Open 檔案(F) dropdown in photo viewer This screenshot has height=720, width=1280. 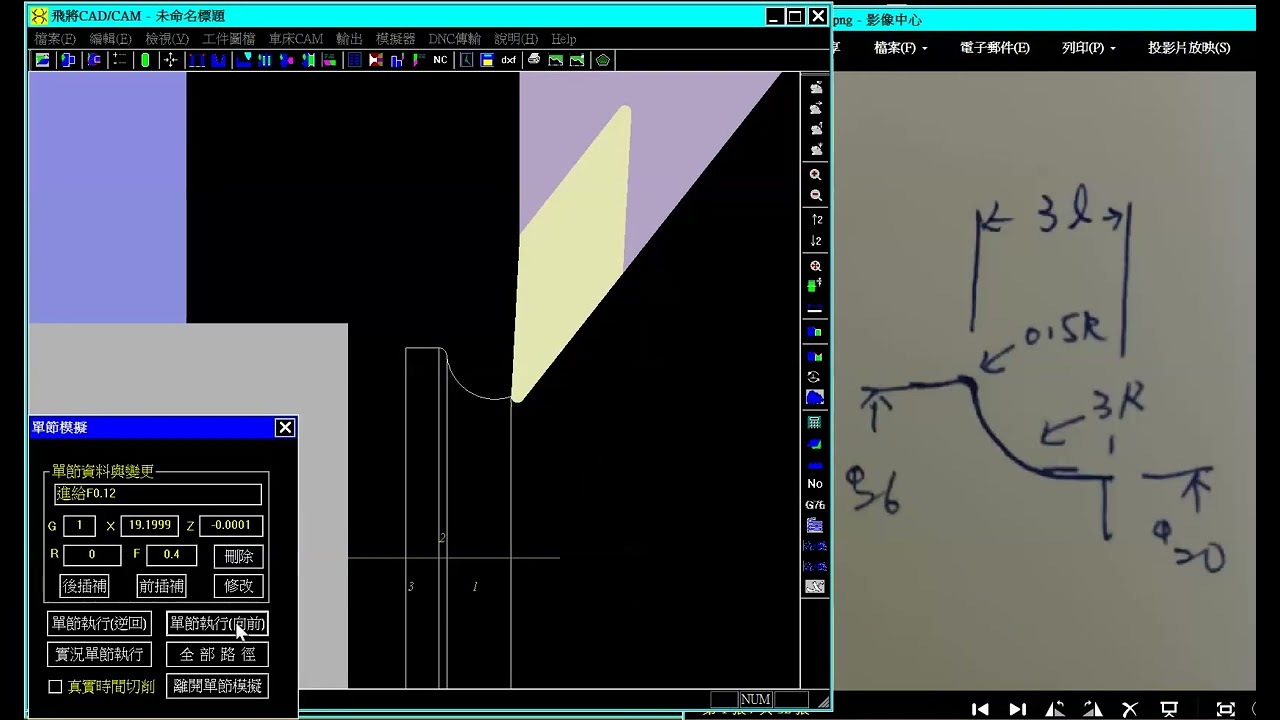coord(900,48)
